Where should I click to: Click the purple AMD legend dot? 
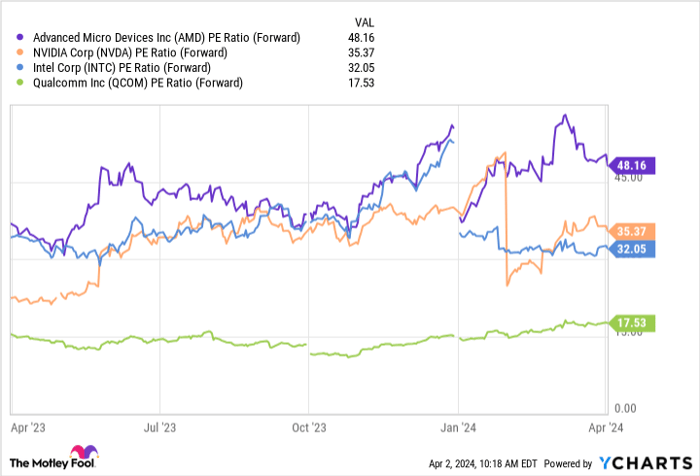click(x=21, y=38)
